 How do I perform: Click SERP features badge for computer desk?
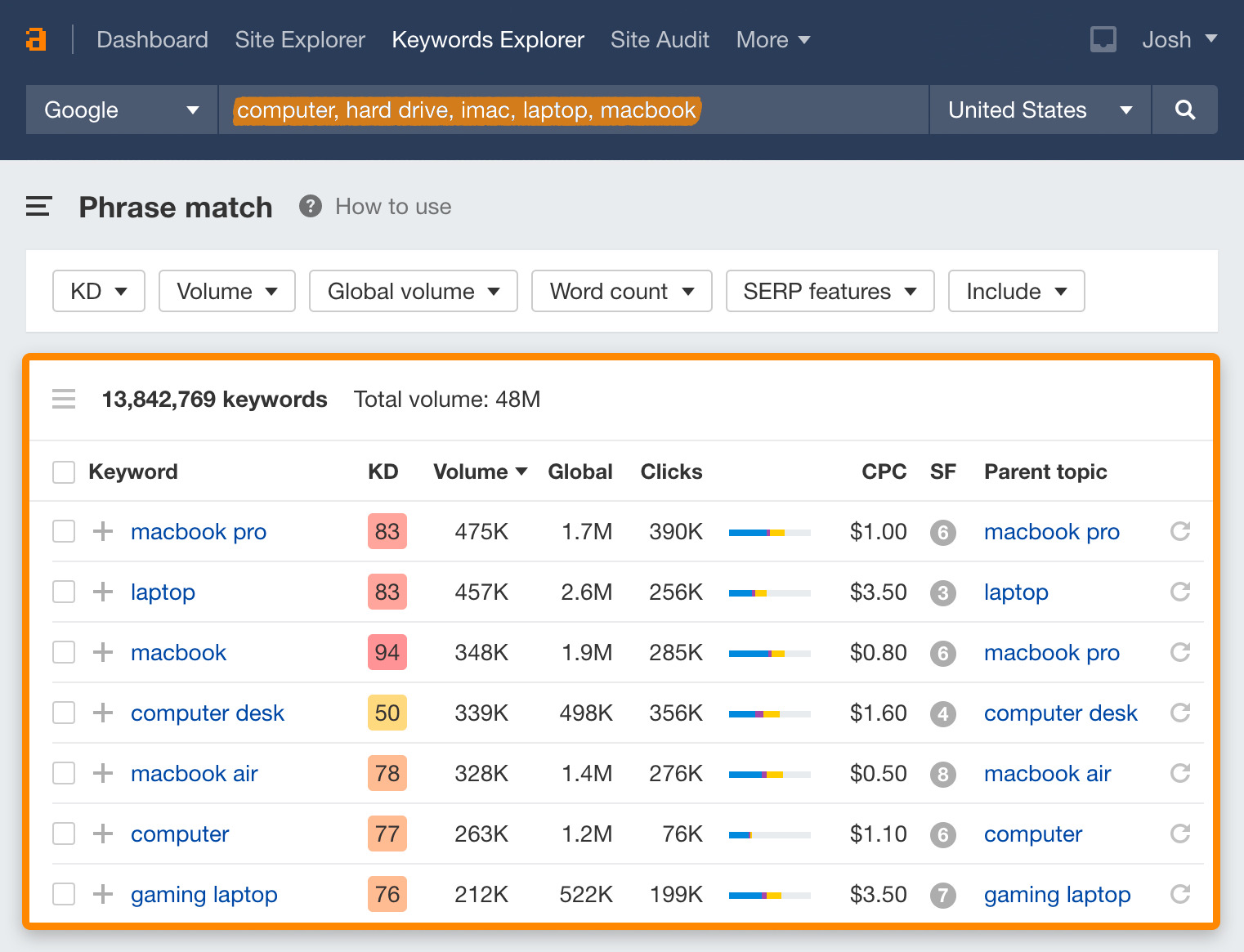pyautogui.click(x=942, y=713)
